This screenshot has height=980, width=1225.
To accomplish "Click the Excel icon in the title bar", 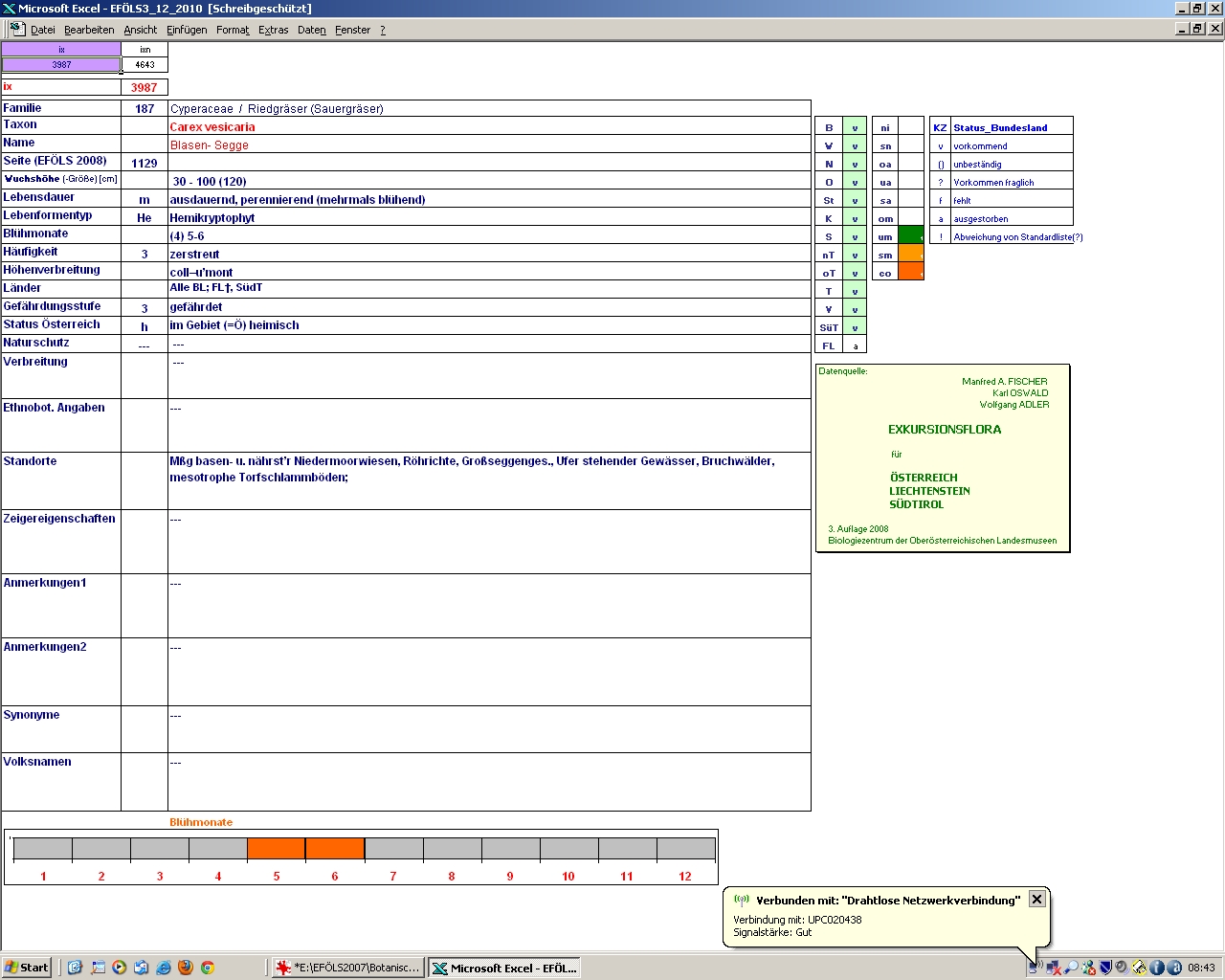I will coord(10,9).
